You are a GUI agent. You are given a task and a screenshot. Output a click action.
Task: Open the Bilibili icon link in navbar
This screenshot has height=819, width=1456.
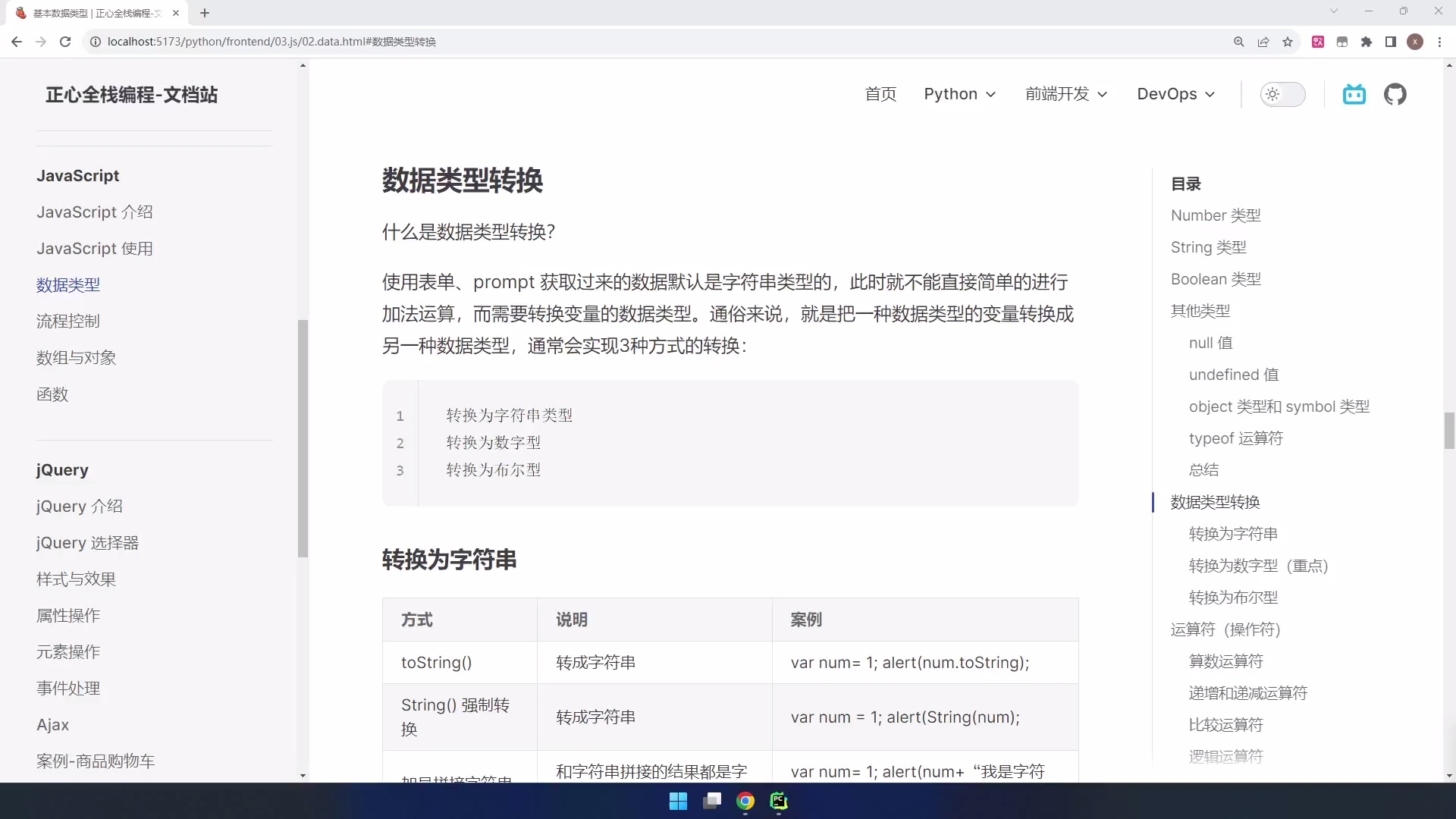1354,94
